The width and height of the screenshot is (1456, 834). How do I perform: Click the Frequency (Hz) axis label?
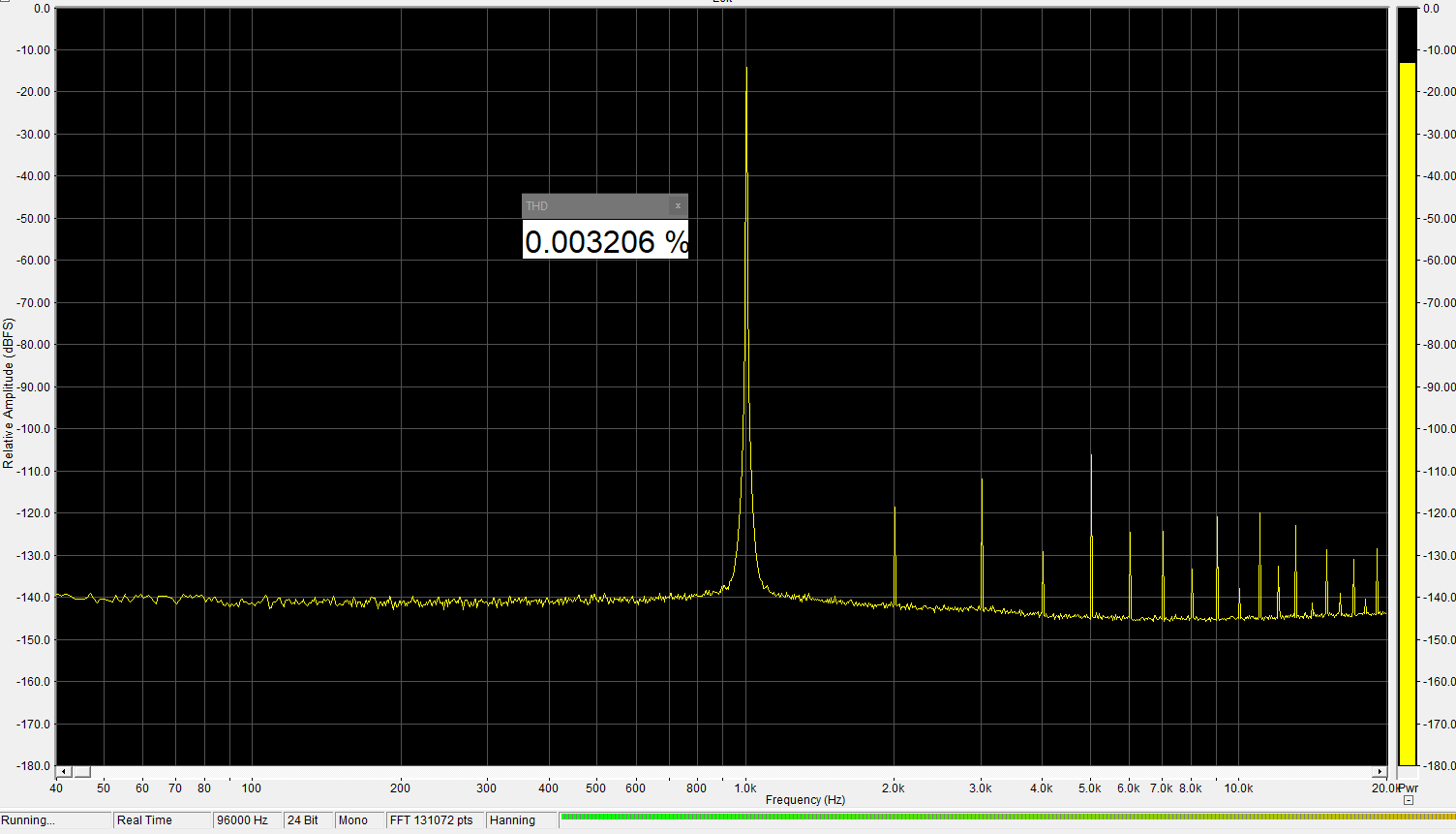click(805, 800)
